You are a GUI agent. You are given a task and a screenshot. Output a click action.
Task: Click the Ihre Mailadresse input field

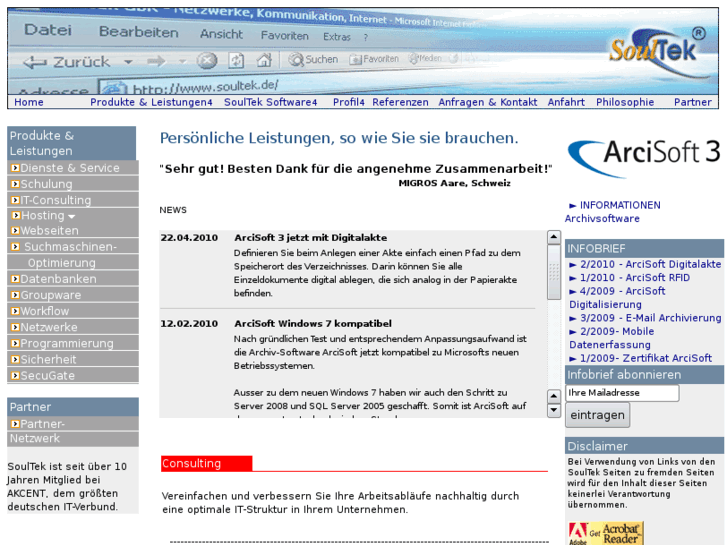coord(622,393)
